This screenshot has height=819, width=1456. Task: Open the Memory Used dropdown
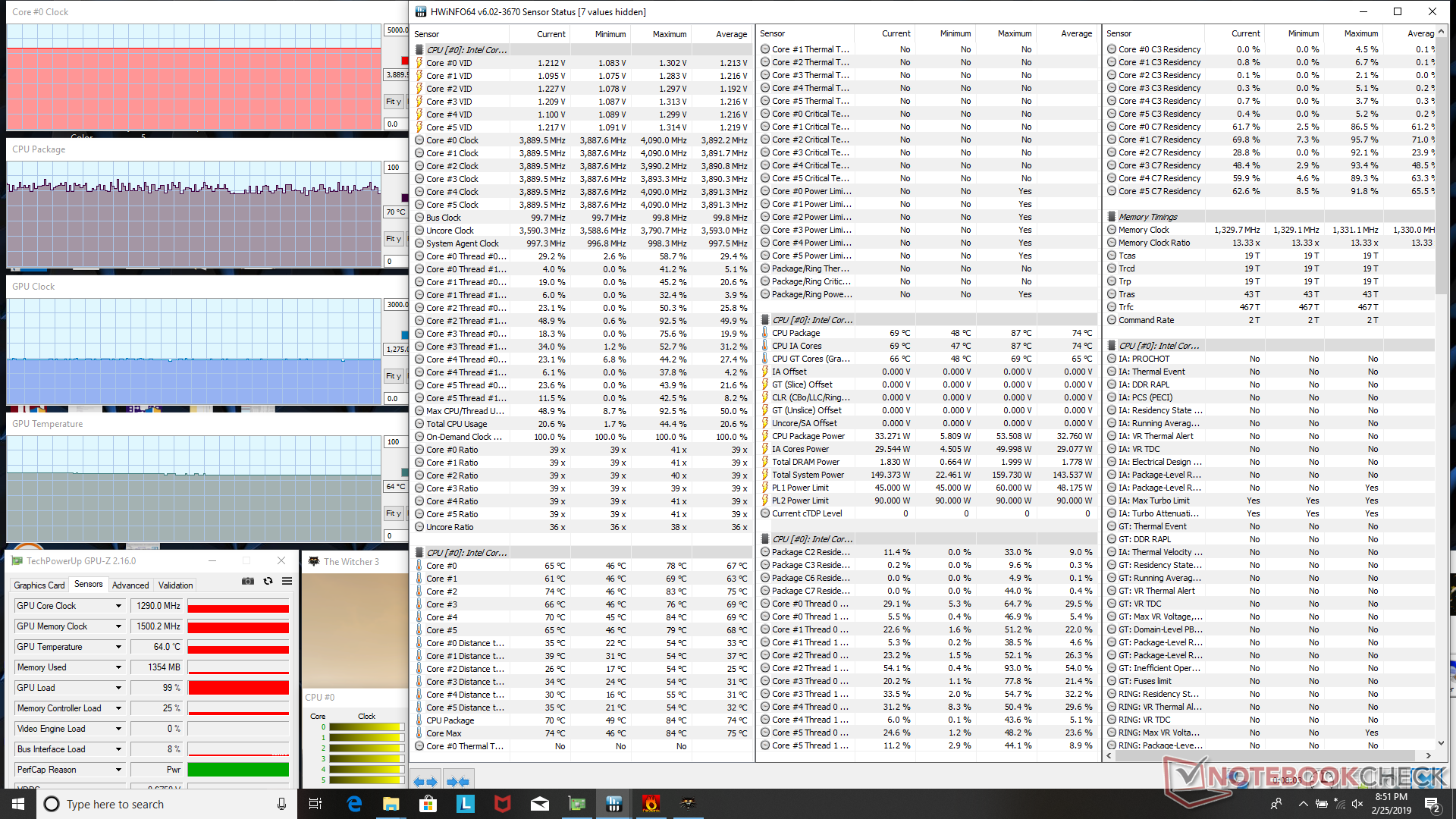[118, 667]
